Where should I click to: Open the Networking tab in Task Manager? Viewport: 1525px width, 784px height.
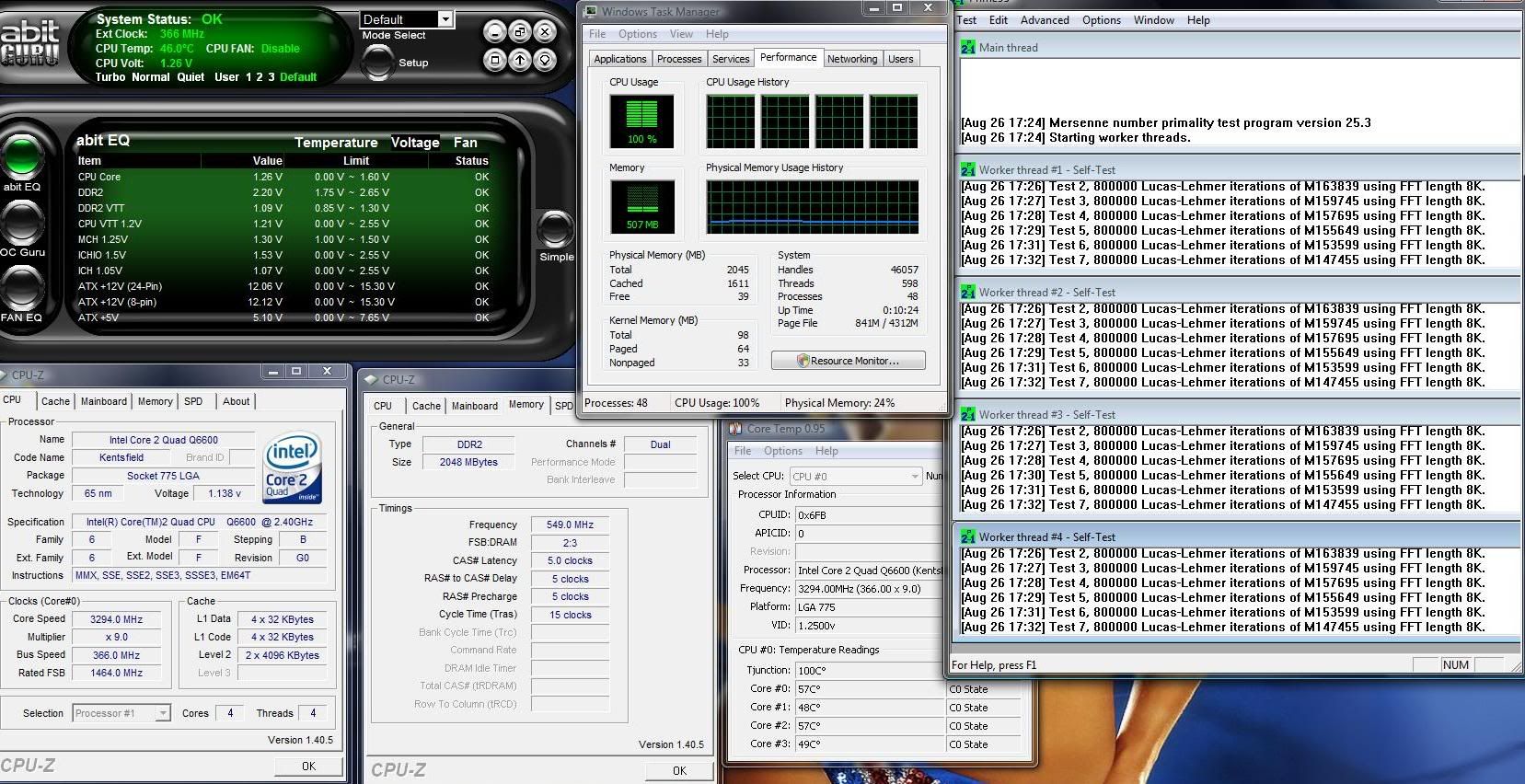[x=852, y=59]
